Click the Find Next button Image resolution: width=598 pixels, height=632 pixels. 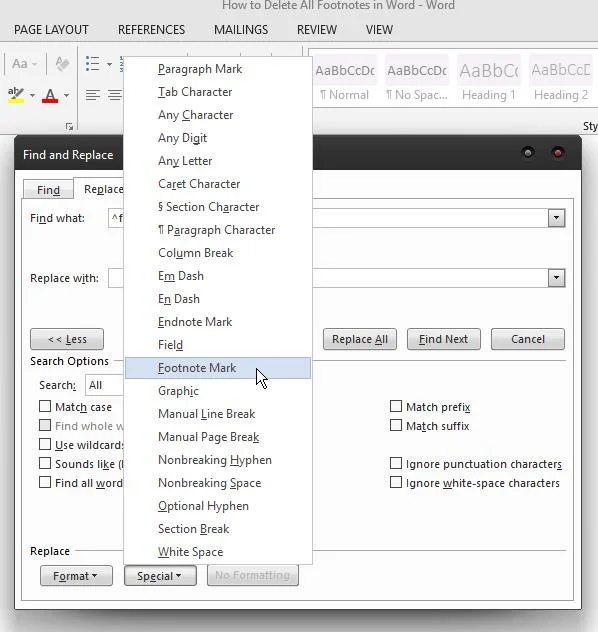444,339
